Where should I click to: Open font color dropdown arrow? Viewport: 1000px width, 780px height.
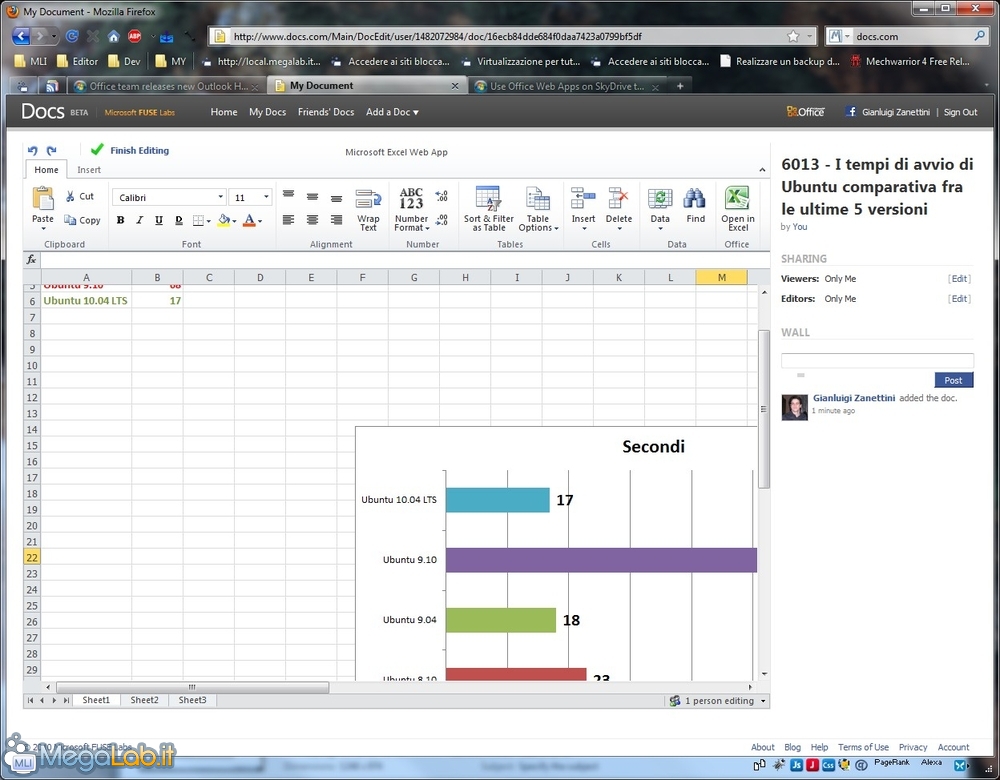[260, 221]
